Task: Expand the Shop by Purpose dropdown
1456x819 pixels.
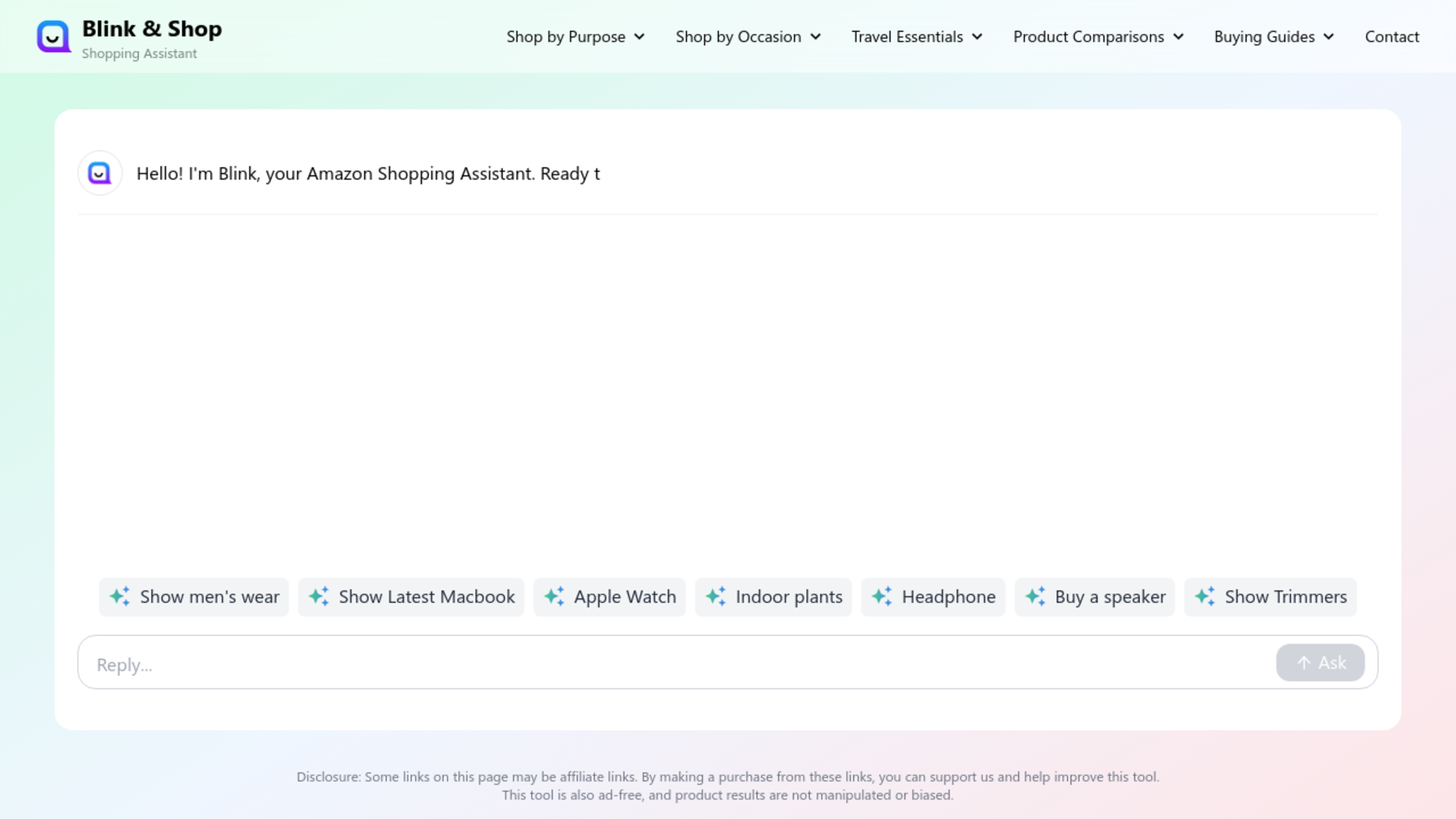Action: click(x=575, y=37)
